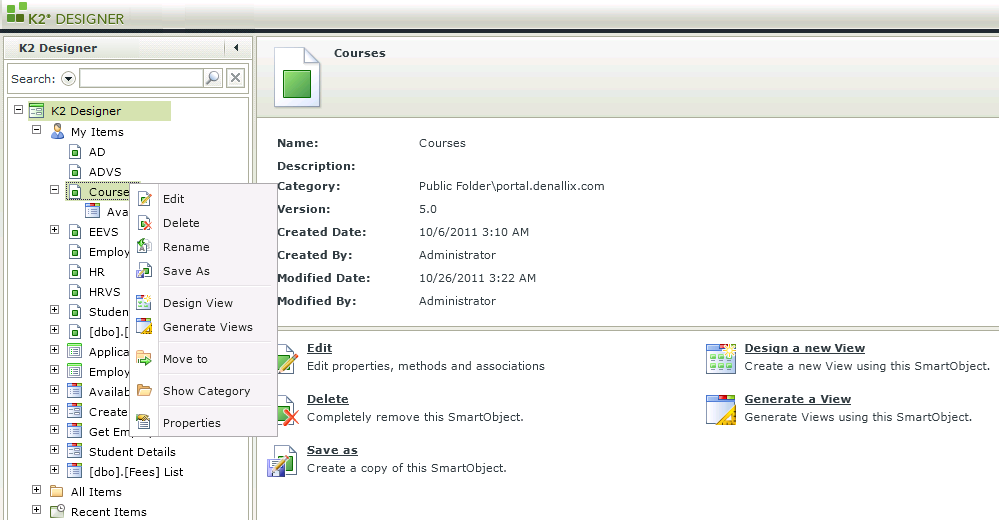Viewport: 999px width, 520px height.
Task: Collapse the K2 Designer root node
Action: pos(18,110)
